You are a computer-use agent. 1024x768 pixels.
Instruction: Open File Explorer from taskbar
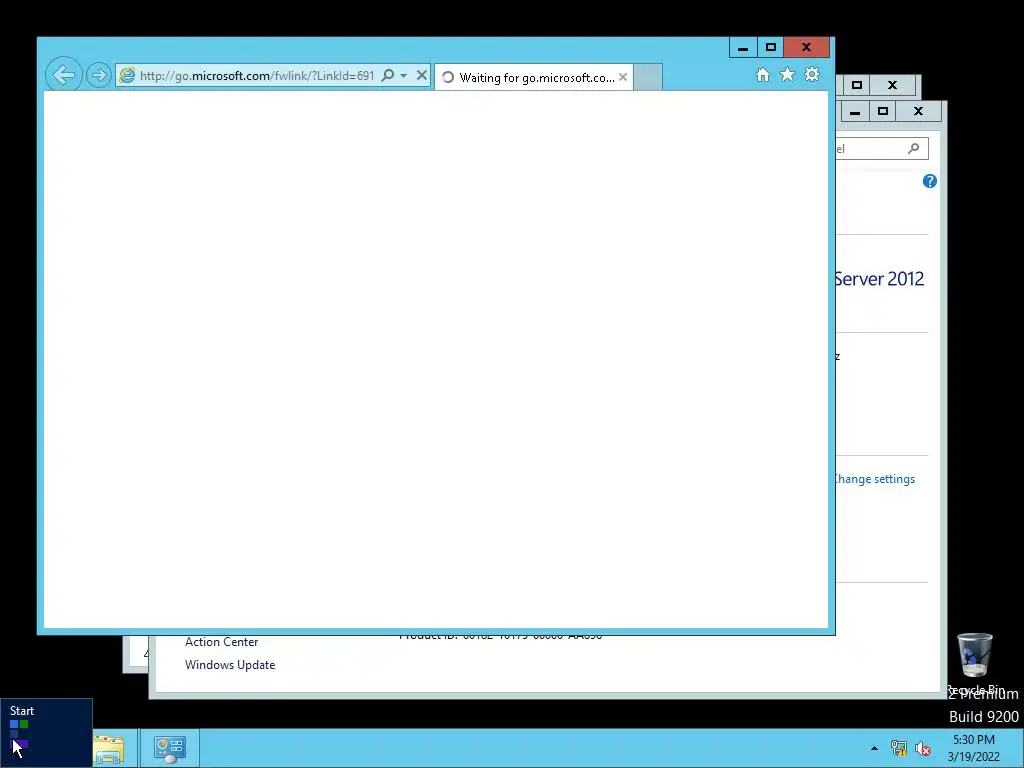coord(108,748)
